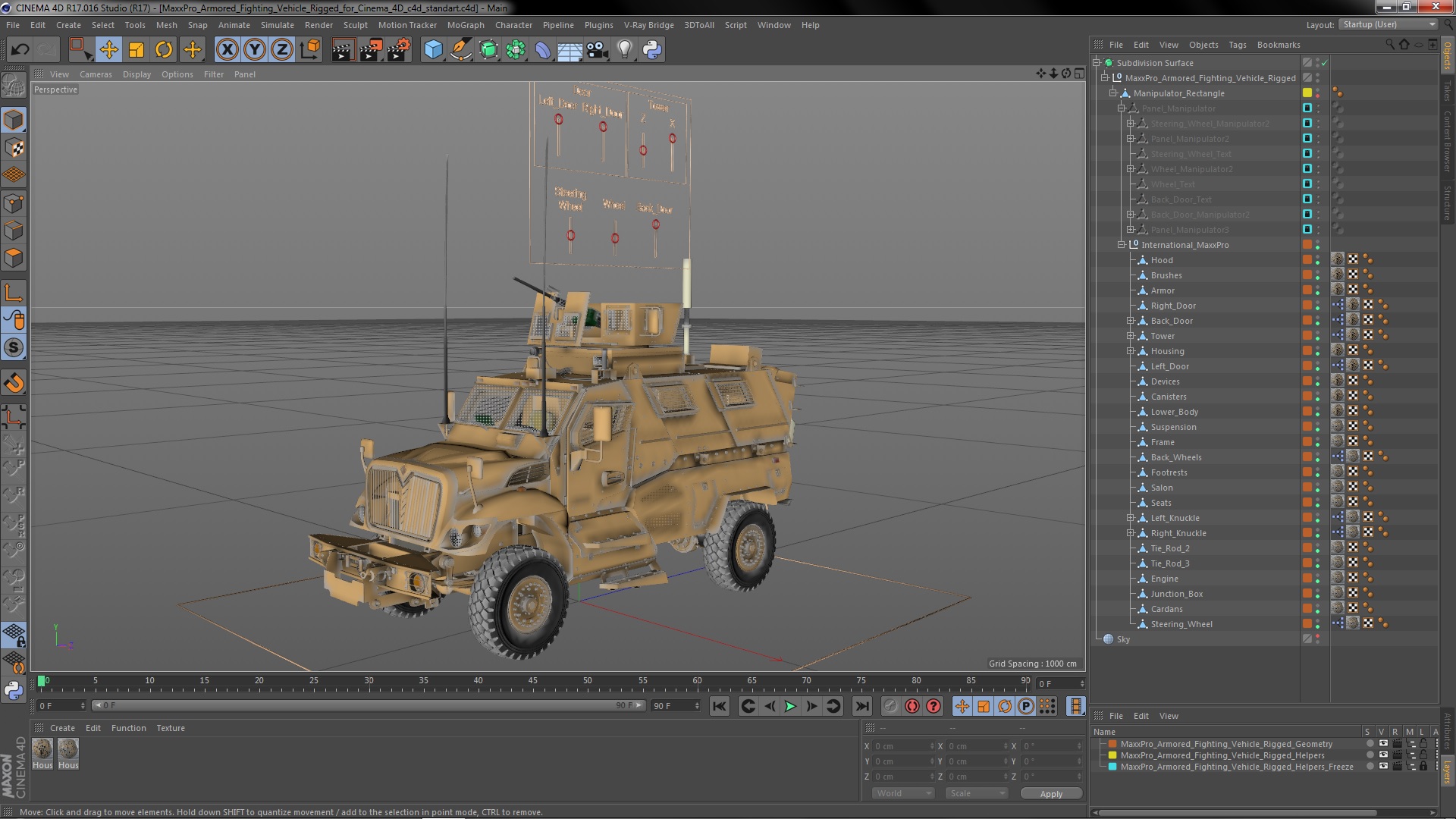Open the Objects side tab

click(1447, 56)
